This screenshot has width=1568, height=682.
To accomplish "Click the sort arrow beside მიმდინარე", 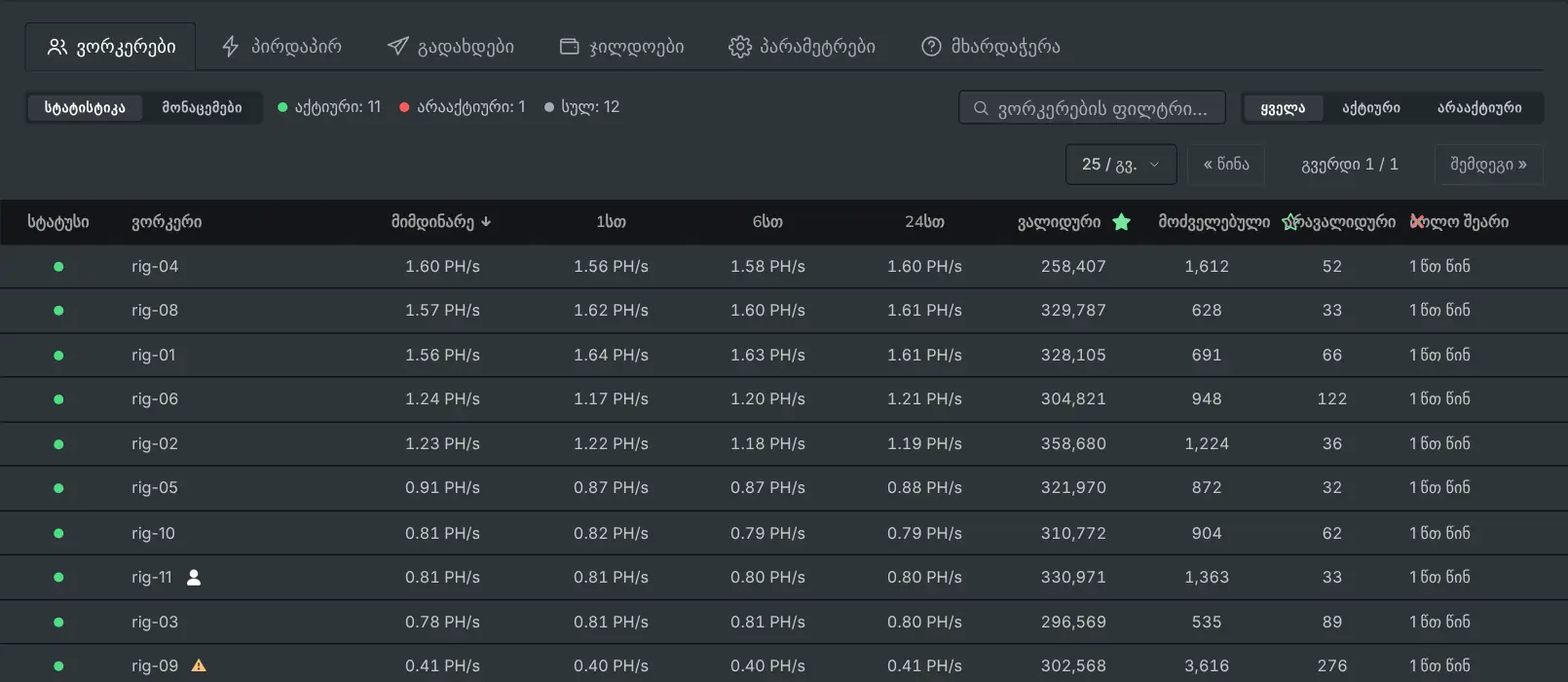I will pos(486,222).
